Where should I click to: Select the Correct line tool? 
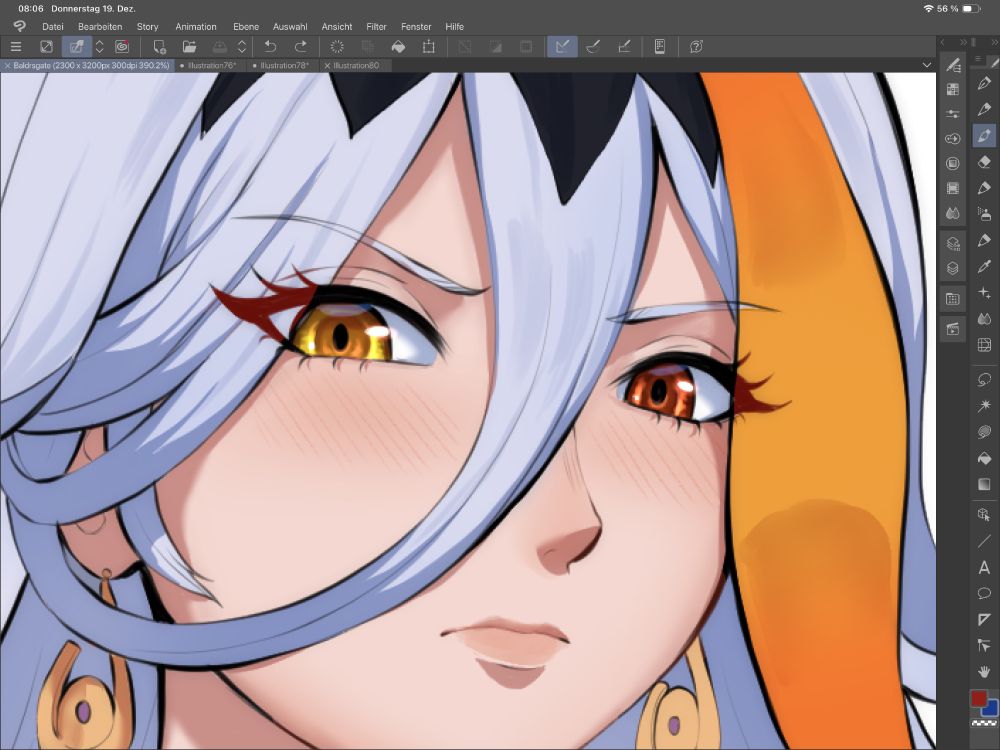pos(984,646)
